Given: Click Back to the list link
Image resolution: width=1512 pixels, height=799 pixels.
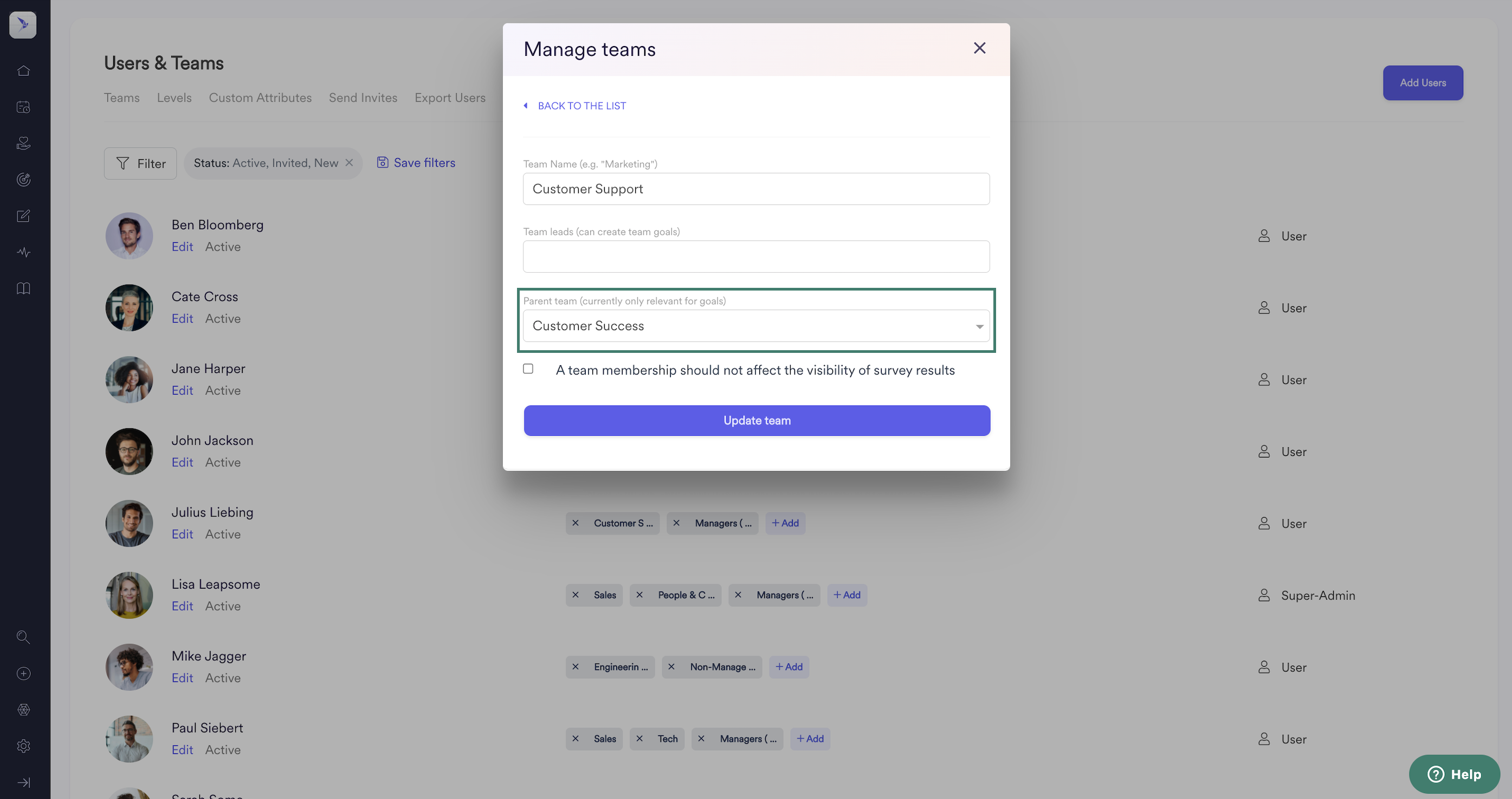Looking at the screenshot, I should click(575, 106).
